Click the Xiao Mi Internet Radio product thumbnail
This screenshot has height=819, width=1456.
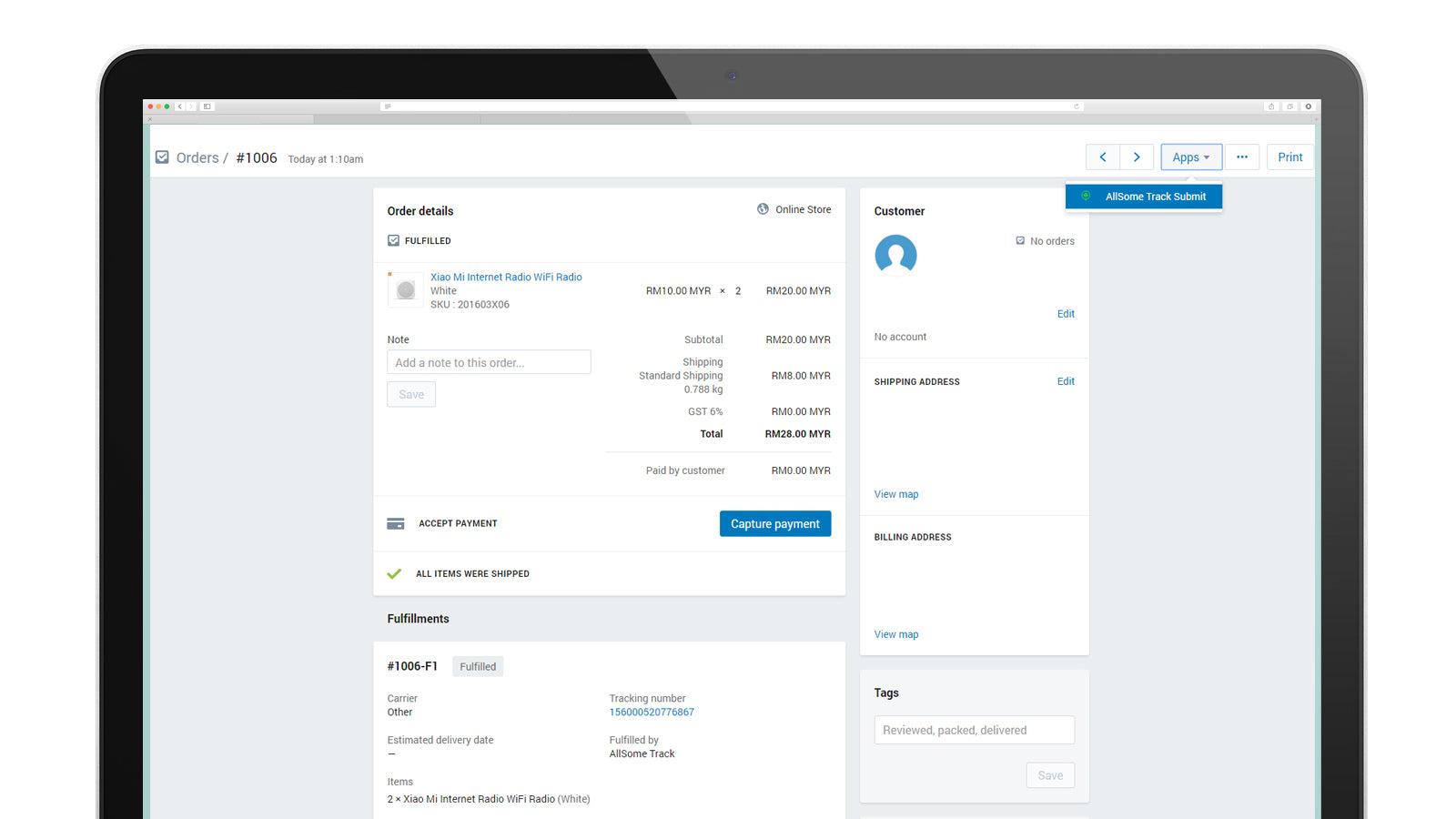[x=405, y=288]
